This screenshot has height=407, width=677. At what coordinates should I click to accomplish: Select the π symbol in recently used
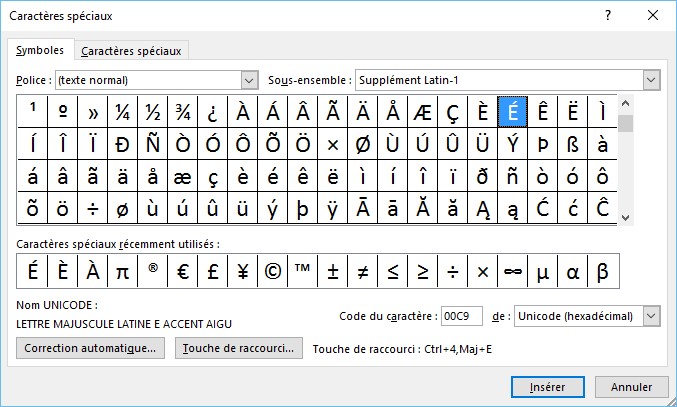point(123,271)
